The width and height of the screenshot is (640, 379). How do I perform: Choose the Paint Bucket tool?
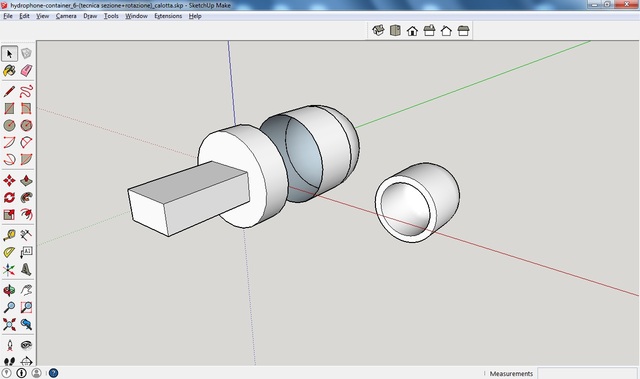[9, 71]
